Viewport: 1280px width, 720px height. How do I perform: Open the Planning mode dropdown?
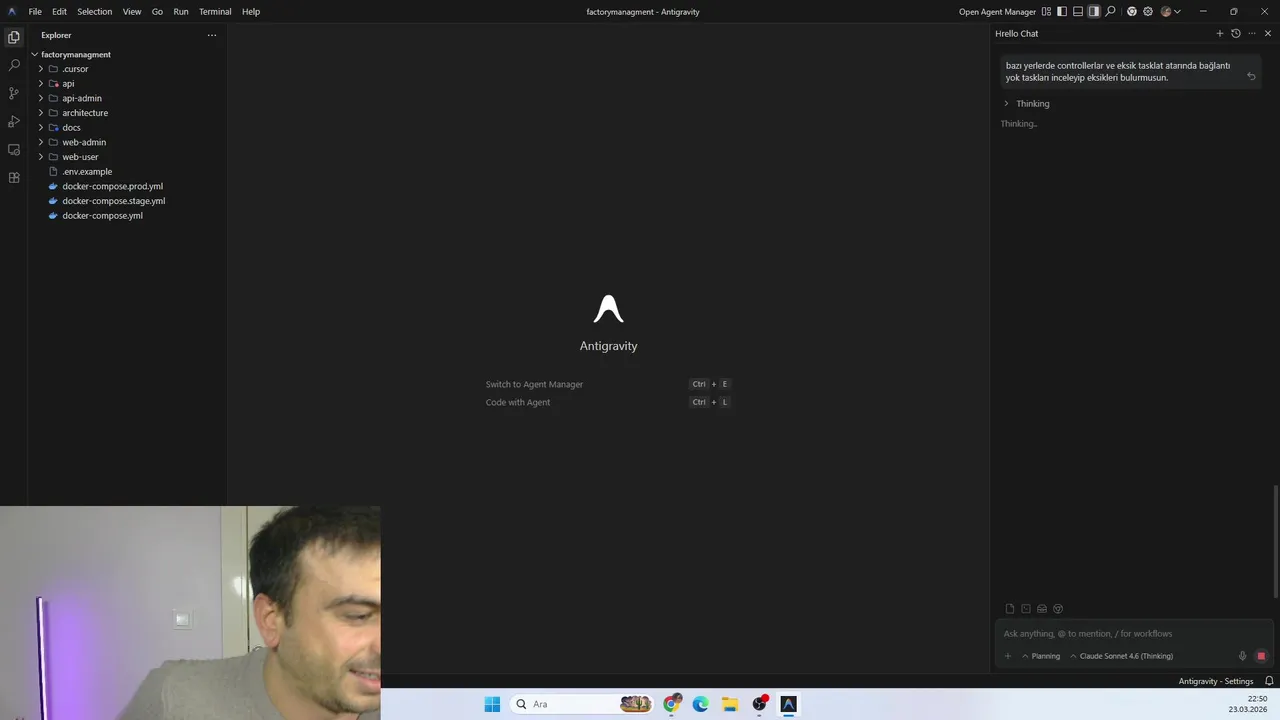point(1040,656)
